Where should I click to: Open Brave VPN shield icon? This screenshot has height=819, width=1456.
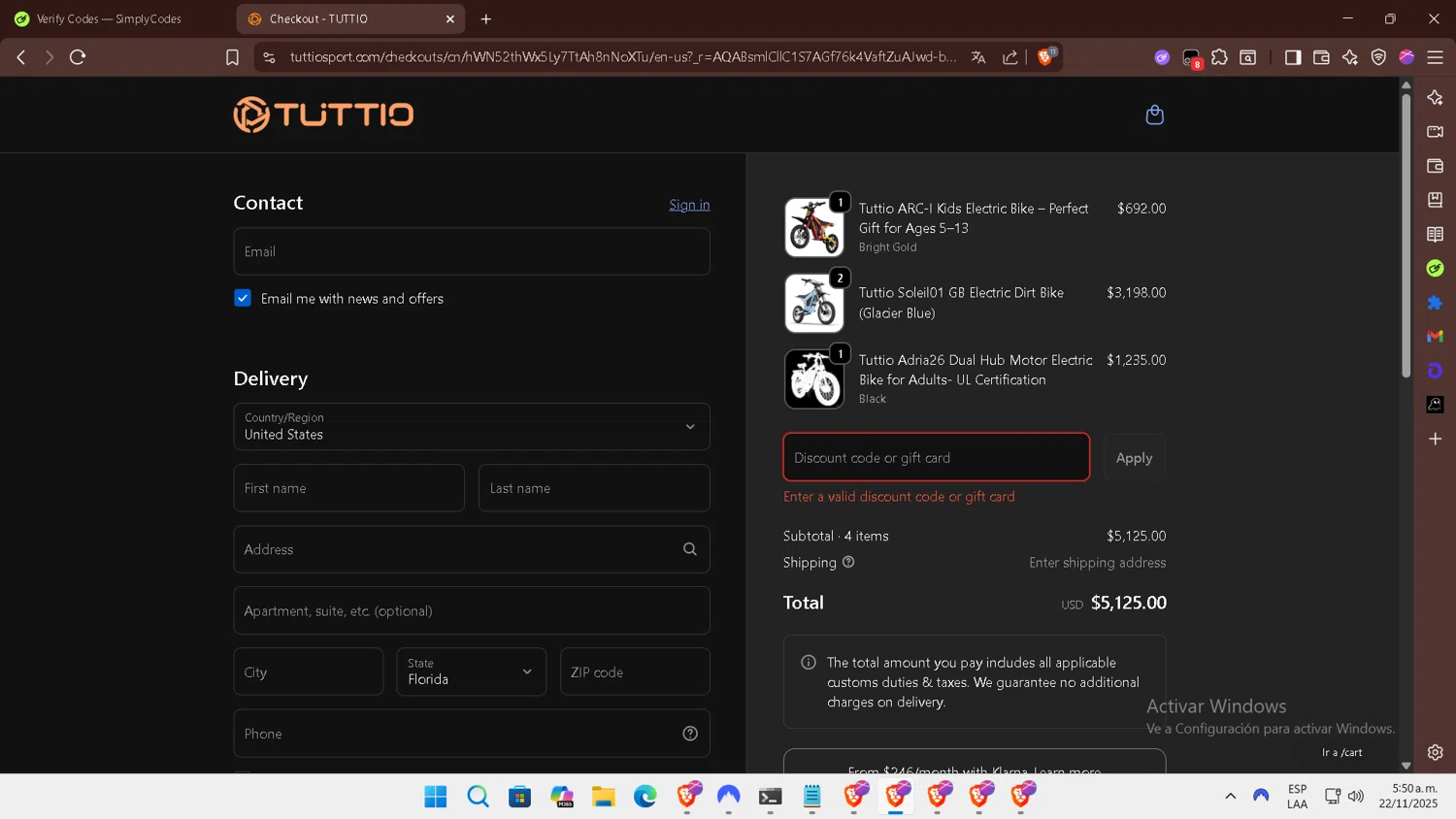click(1378, 57)
